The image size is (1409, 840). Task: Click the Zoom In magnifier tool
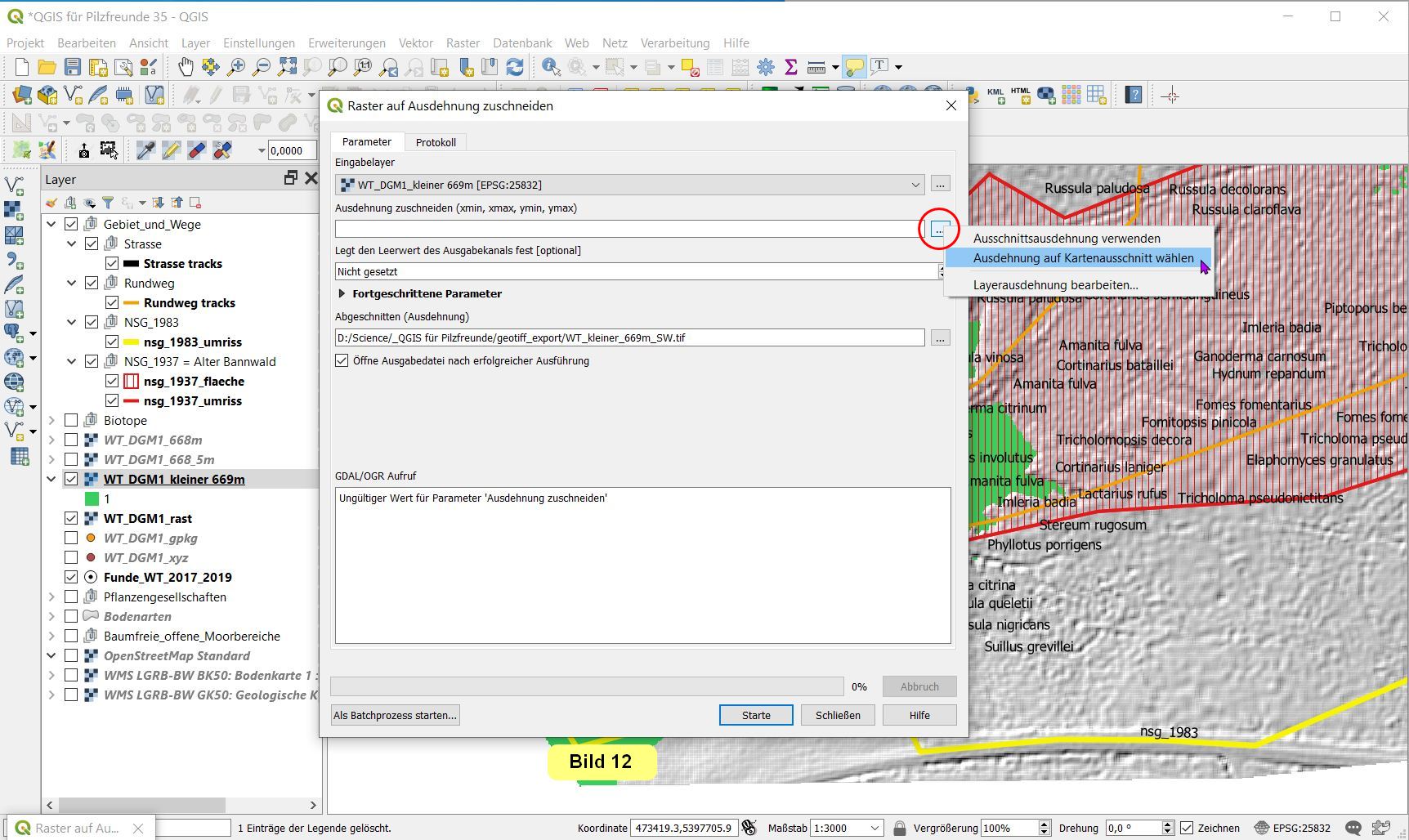(x=236, y=67)
